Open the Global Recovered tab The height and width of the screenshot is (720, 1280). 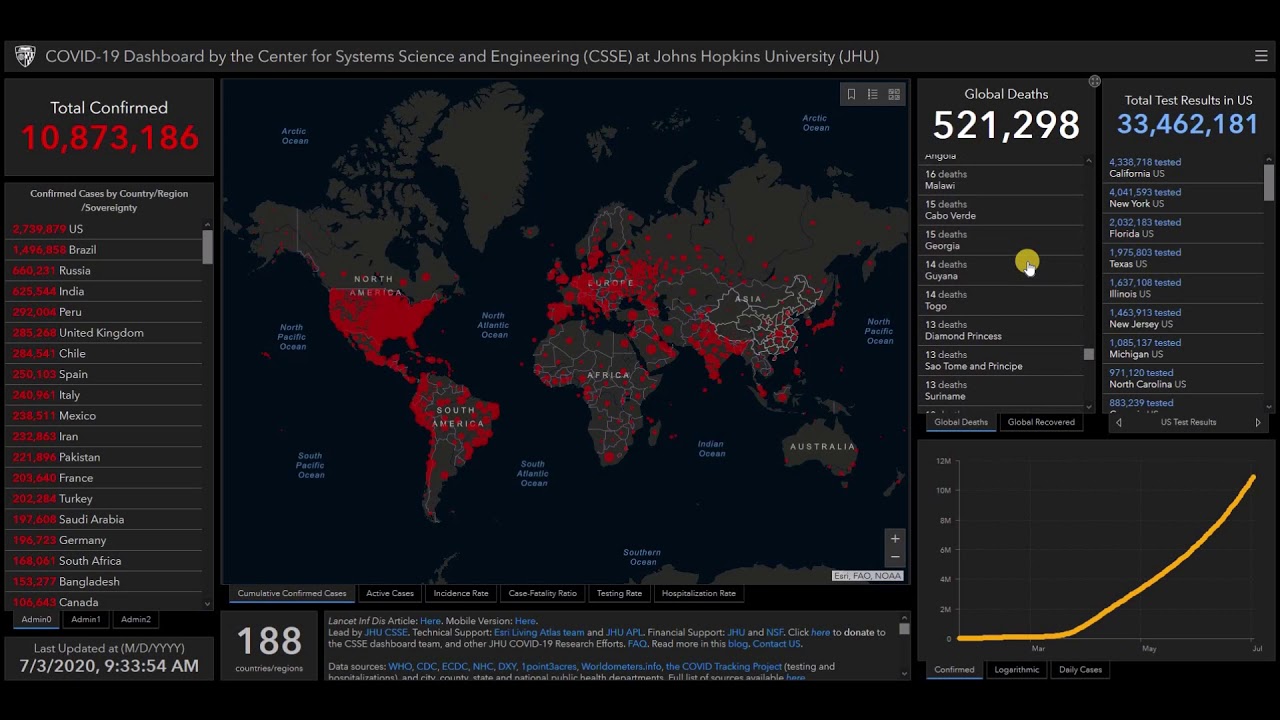tap(1041, 422)
